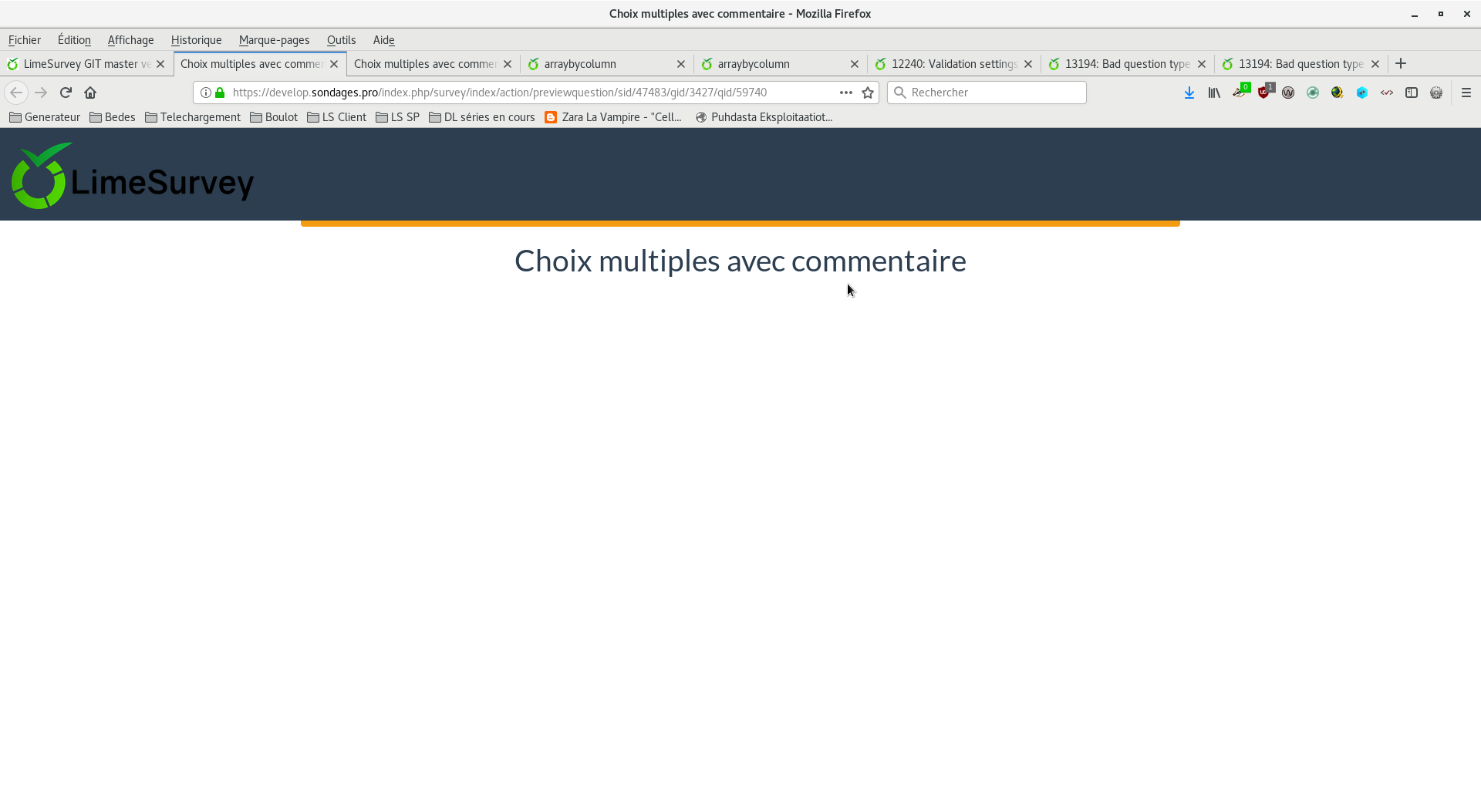Open the Marque-pages menu
Viewport: 1481px width, 812px height.
click(x=274, y=40)
